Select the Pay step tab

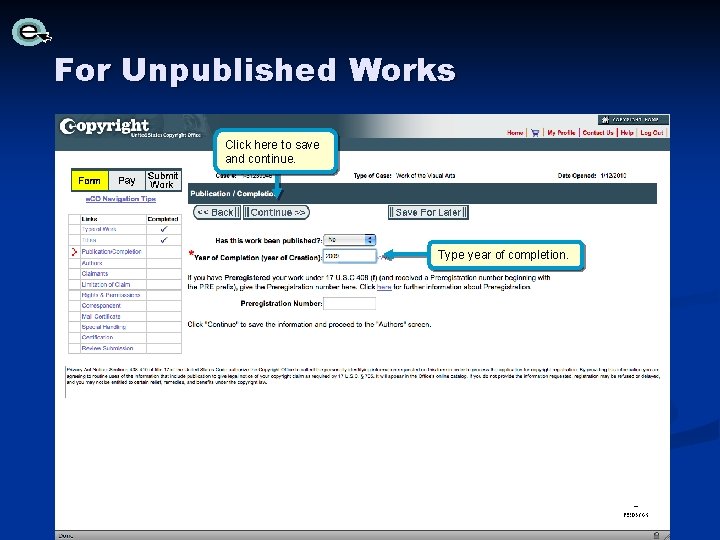coord(127,180)
